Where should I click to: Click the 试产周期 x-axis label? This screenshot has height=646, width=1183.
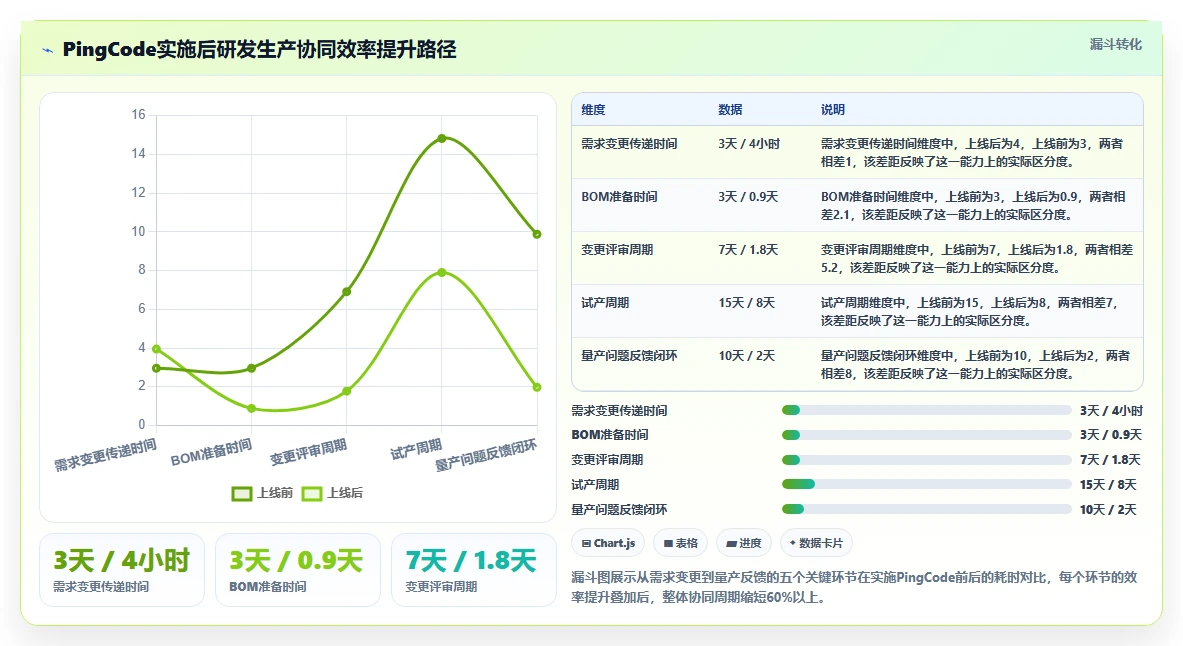tap(416, 450)
